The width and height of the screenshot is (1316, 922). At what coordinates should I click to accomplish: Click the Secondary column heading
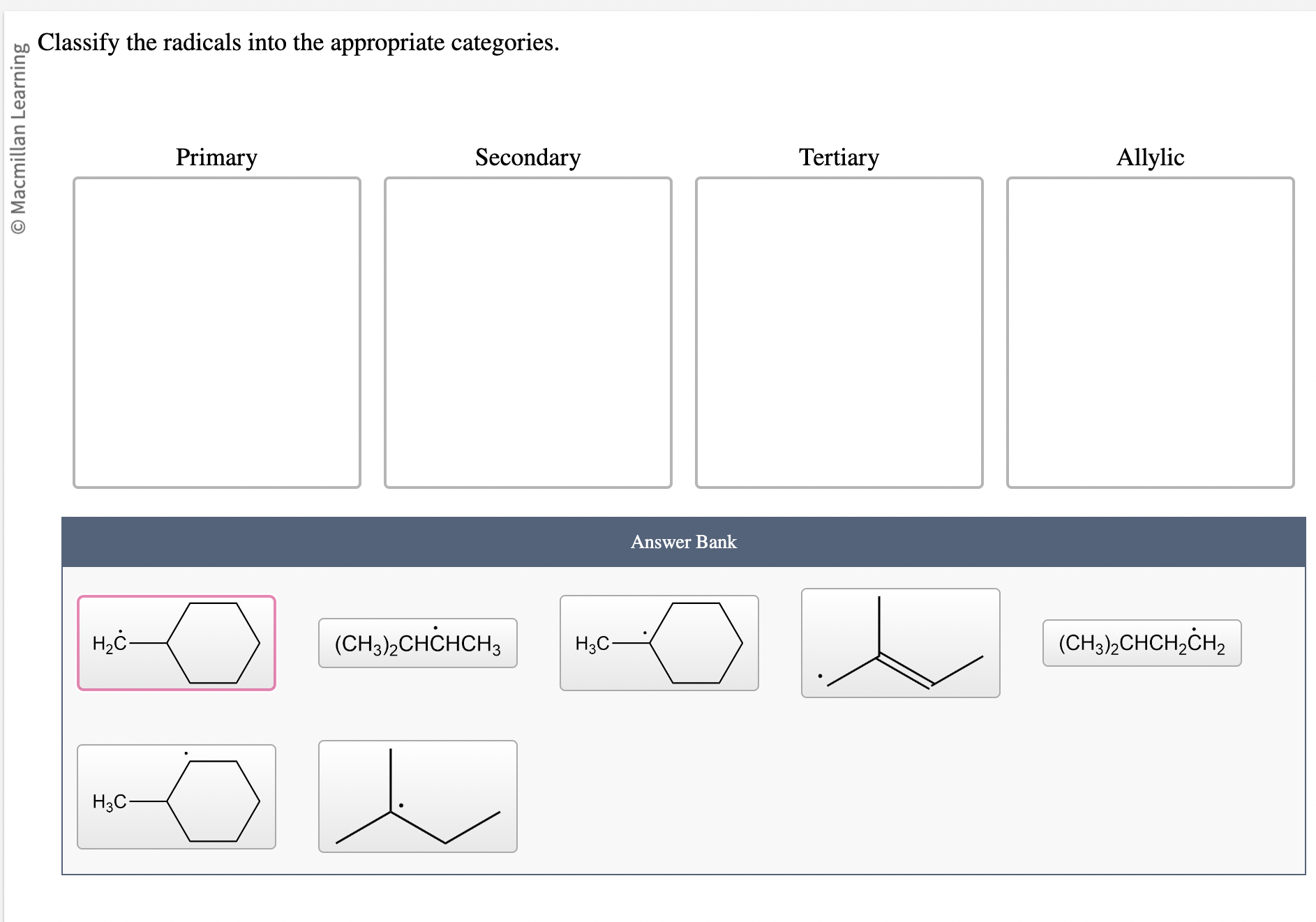coord(527,158)
